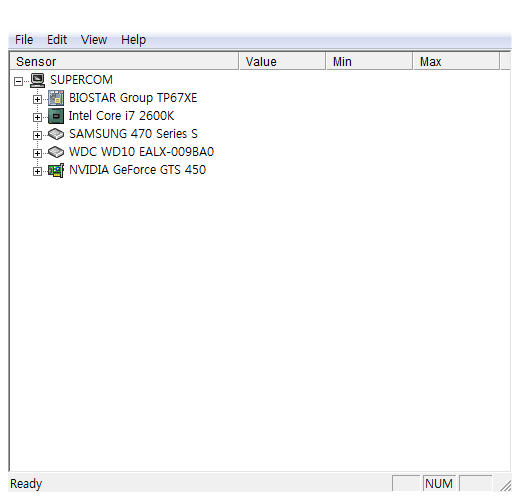Click the Min column header
Screen dimensions: 520x500
(370, 61)
